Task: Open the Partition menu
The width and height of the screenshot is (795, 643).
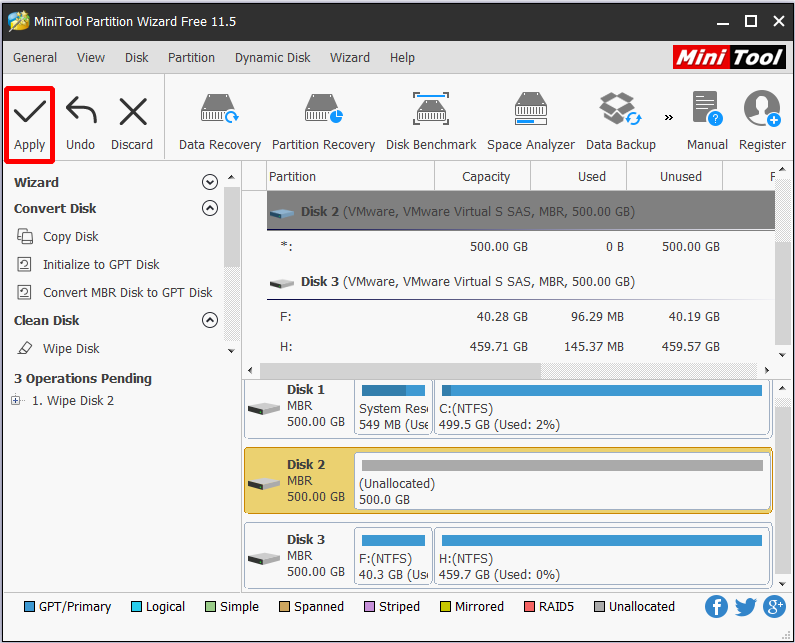Action: (191, 58)
